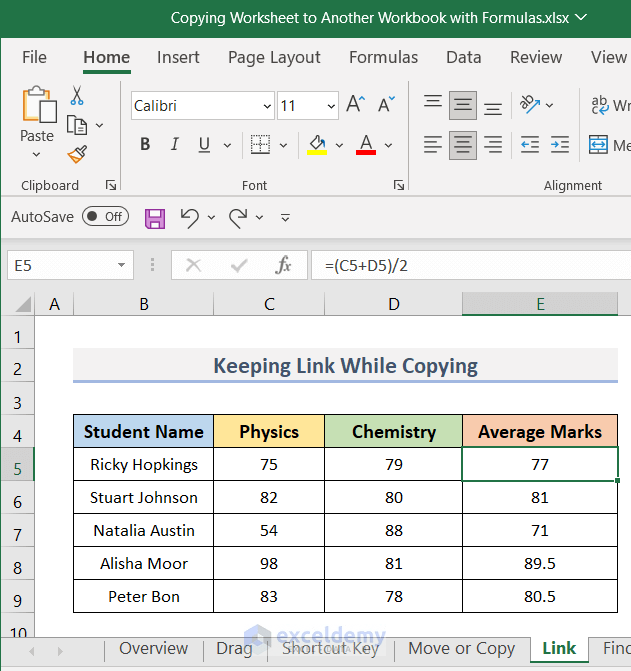The height and width of the screenshot is (671, 631).
Task: Open the Clipboard dialog launcher
Action: [111, 185]
